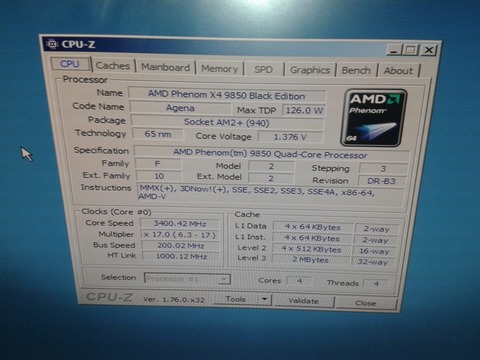Viewport: 480px width, 360px height.
Task: Click the AMD Phenom logo image
Action: tap(373, 118)
